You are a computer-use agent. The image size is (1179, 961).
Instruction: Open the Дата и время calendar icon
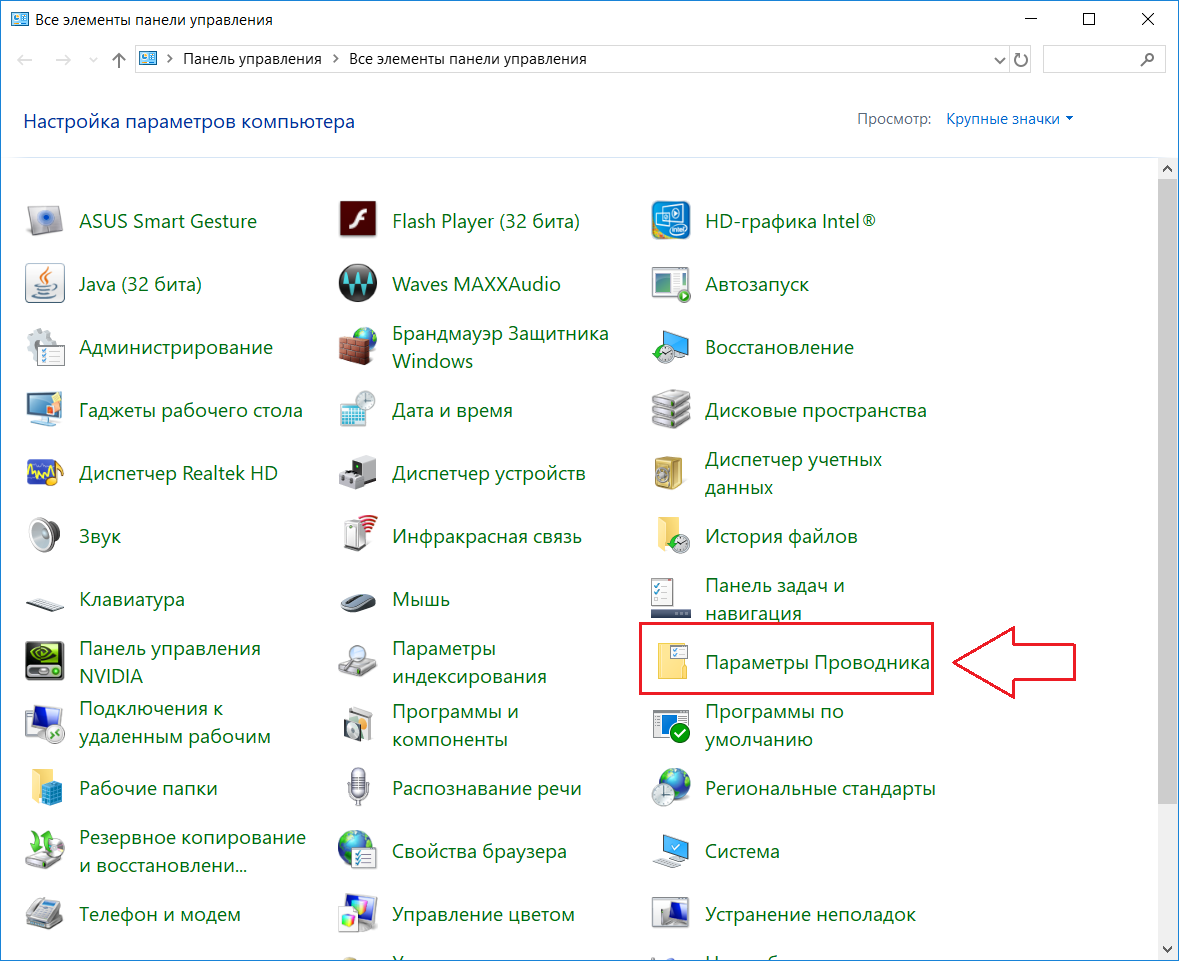[x=358, y=411]
